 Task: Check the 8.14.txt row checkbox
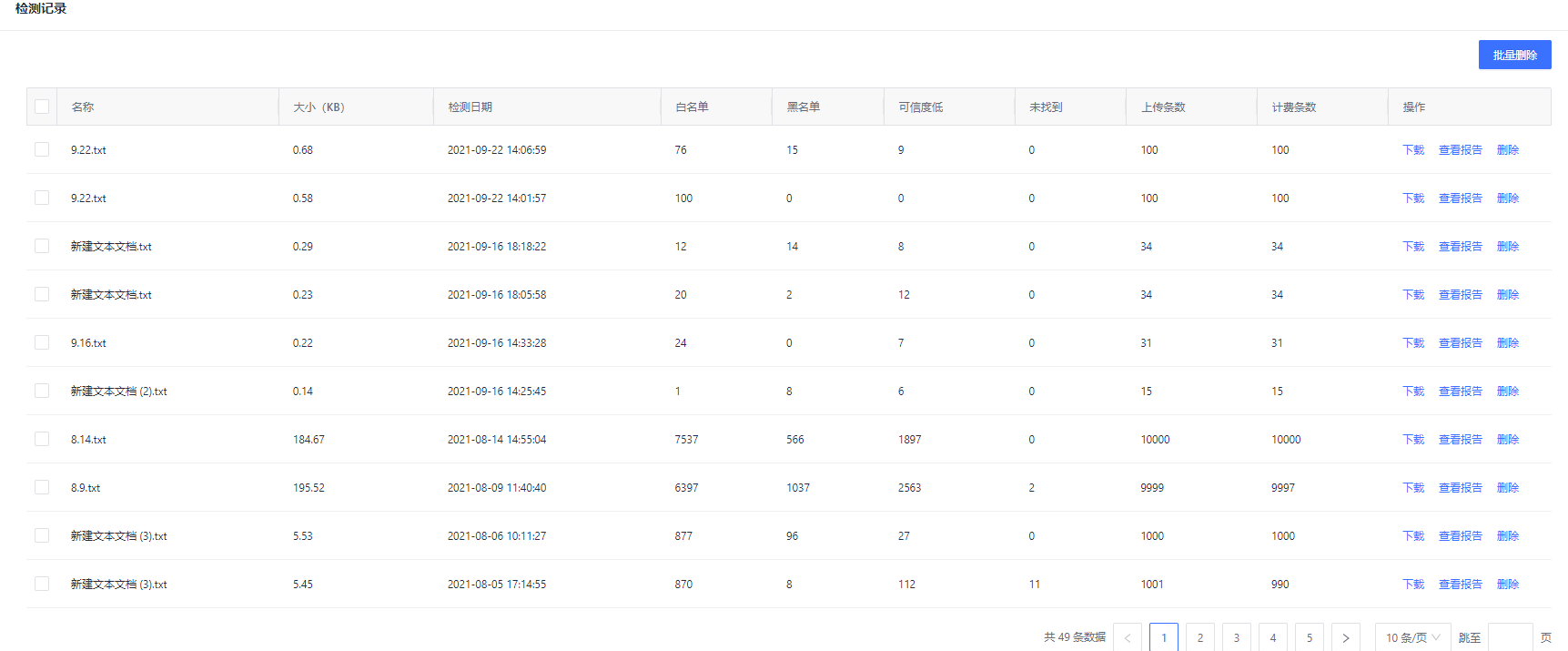coord(42,439)
